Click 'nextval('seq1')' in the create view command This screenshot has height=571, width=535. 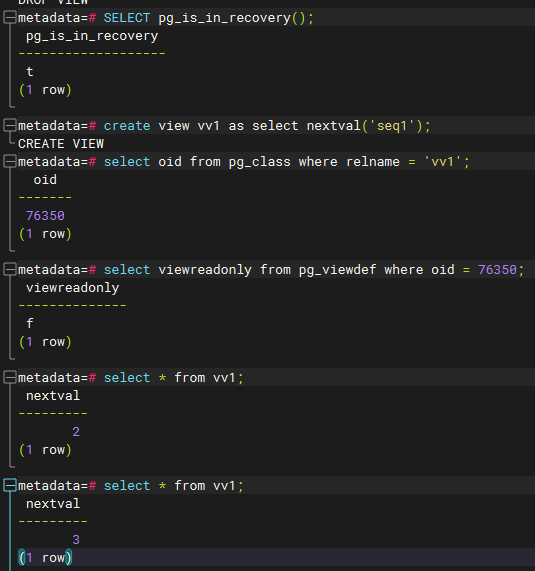tap(364, 126)
